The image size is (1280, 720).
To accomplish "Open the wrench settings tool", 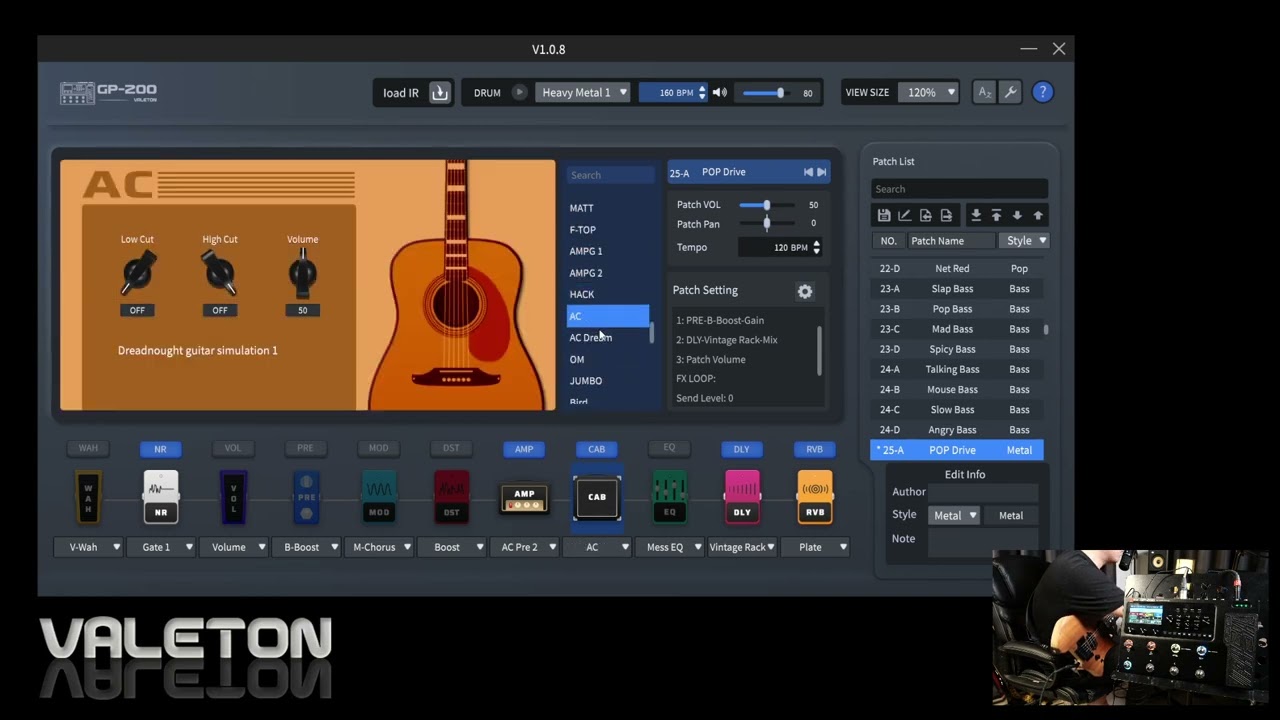I will click(x=1010, y=93).
